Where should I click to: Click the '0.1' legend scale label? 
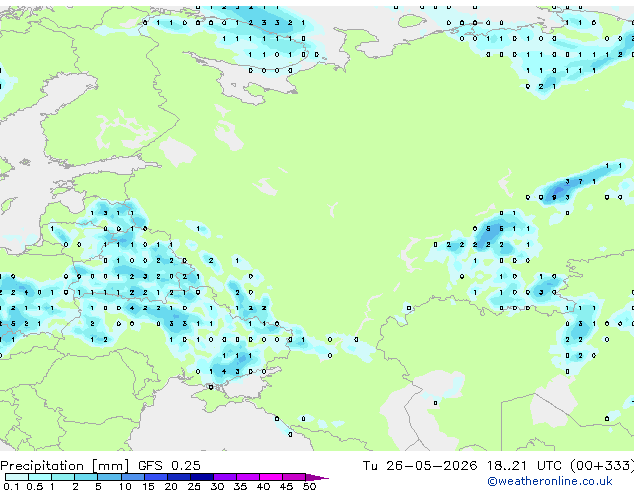click(11, 486)
